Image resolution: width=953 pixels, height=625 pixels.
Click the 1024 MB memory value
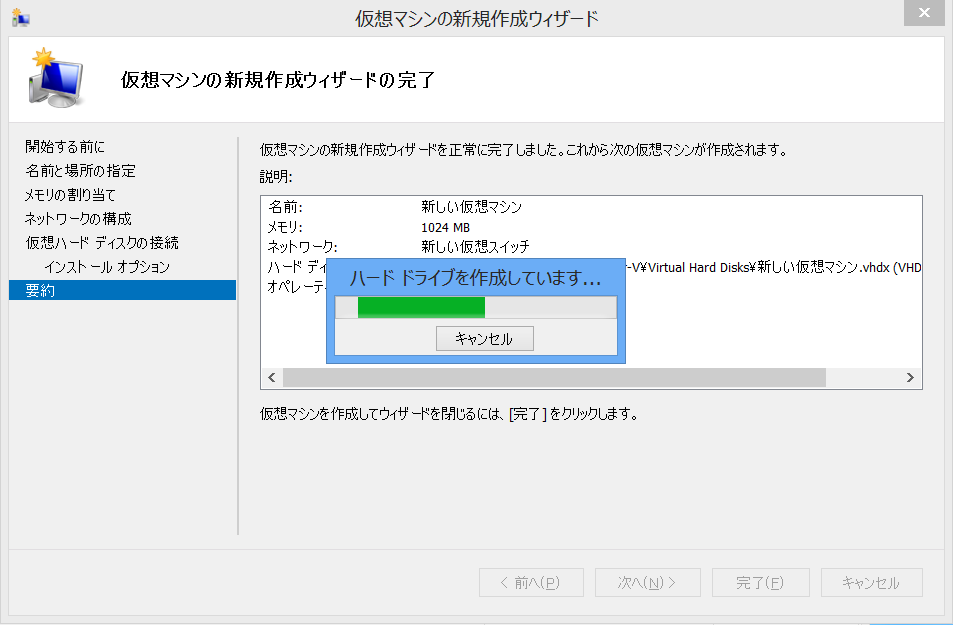click(x=446, y=227)
